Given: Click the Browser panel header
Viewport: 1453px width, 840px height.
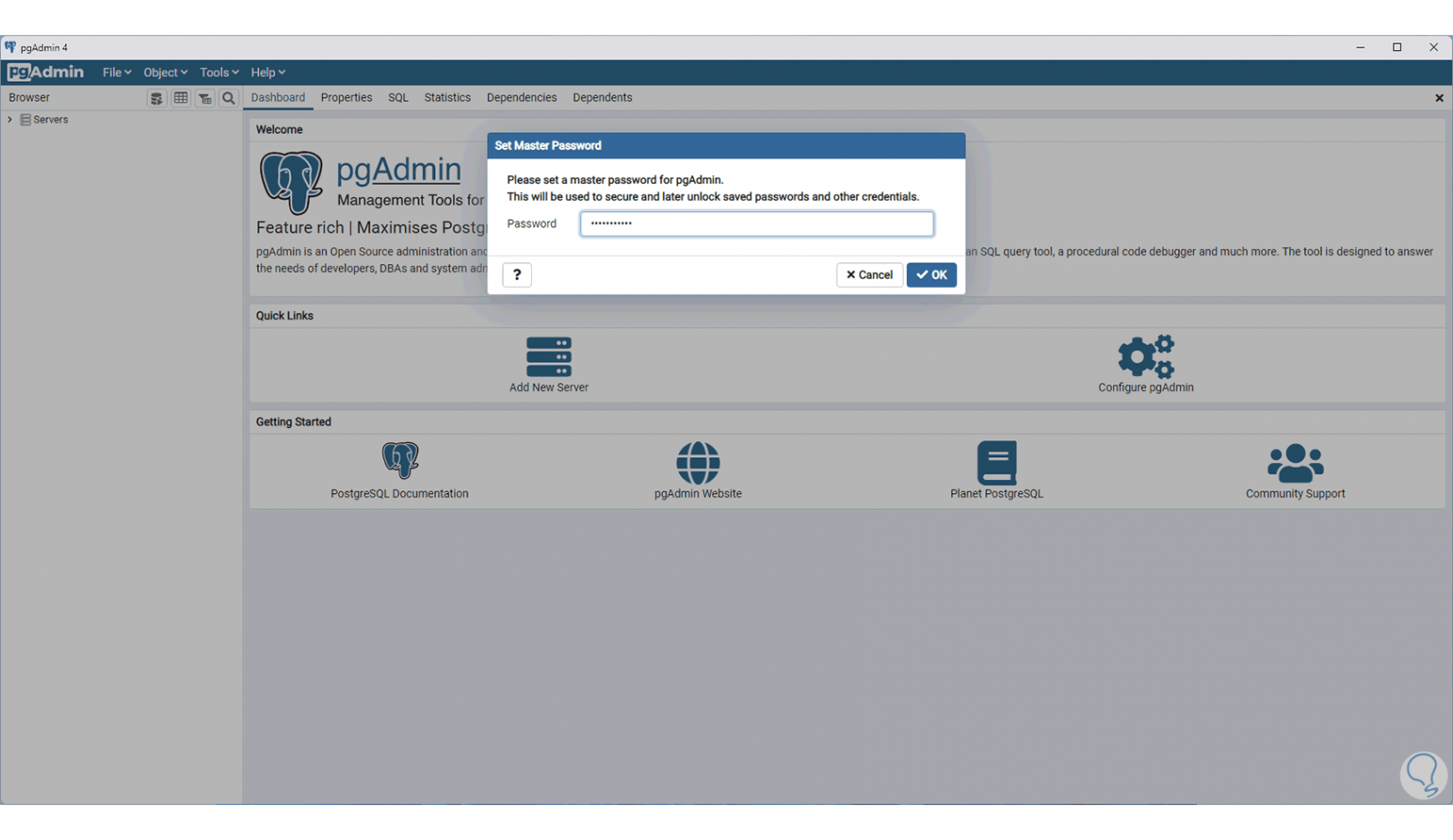Looking at the screenshot, I should (29, 98).
